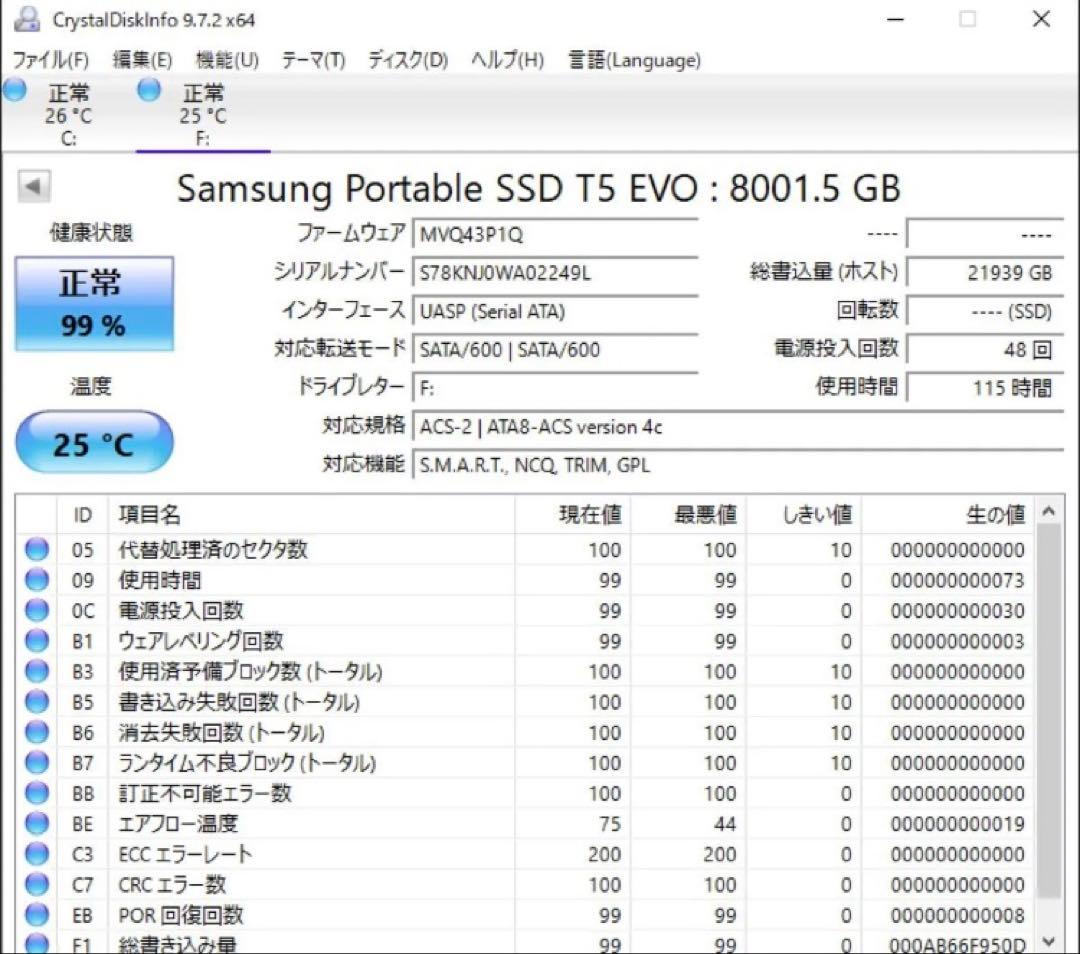Click the blue dot beside エアフロー温度 row
This screenshot has width=1080, height=954.
click(x=36, y=824)
